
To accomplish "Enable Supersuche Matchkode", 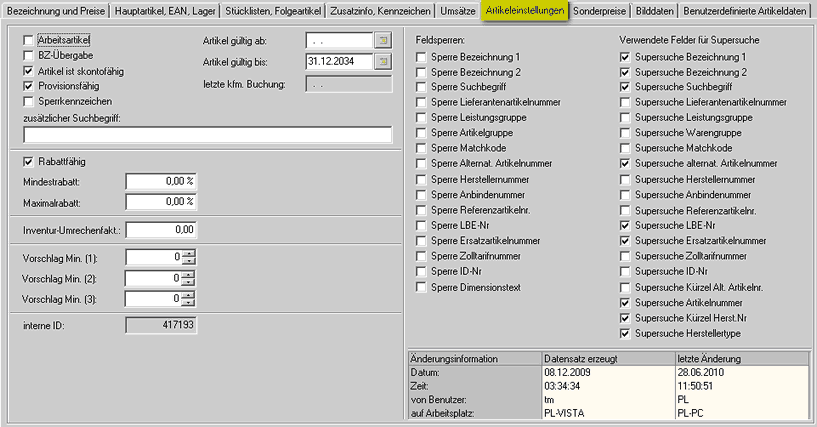I will pos(625,148).
